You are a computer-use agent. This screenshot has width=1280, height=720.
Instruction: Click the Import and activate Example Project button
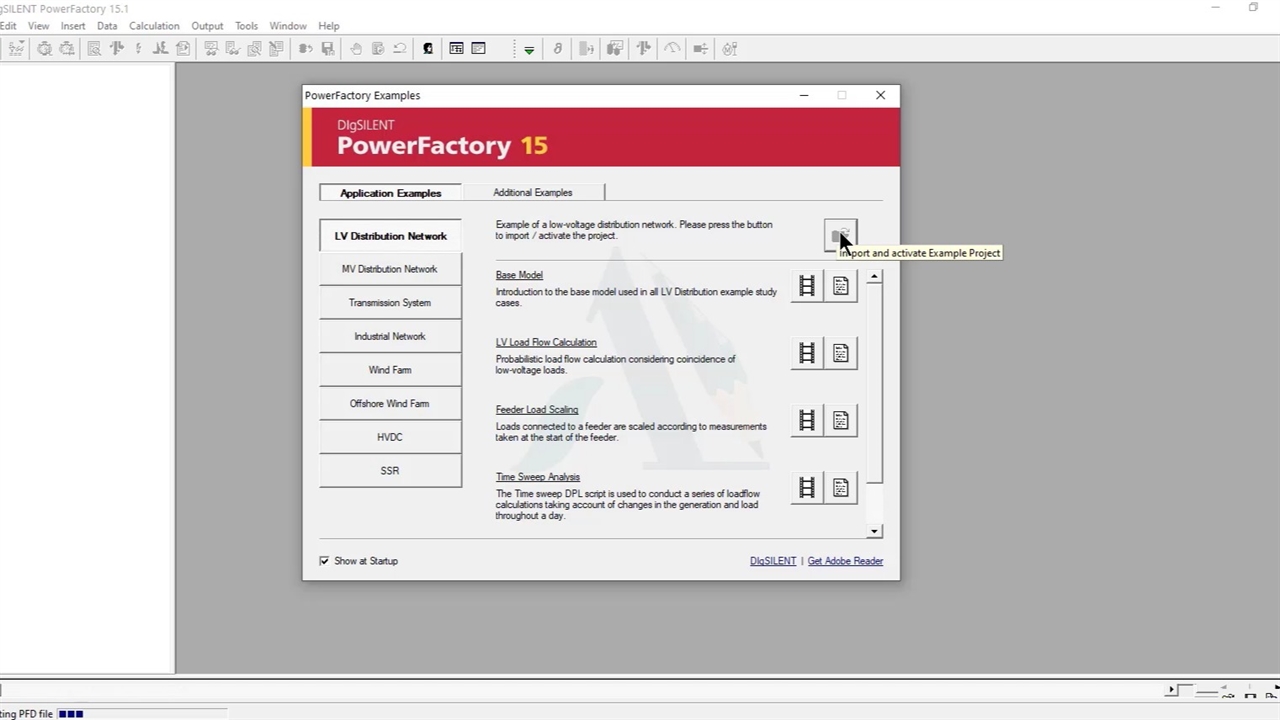[x=839, y=236]
